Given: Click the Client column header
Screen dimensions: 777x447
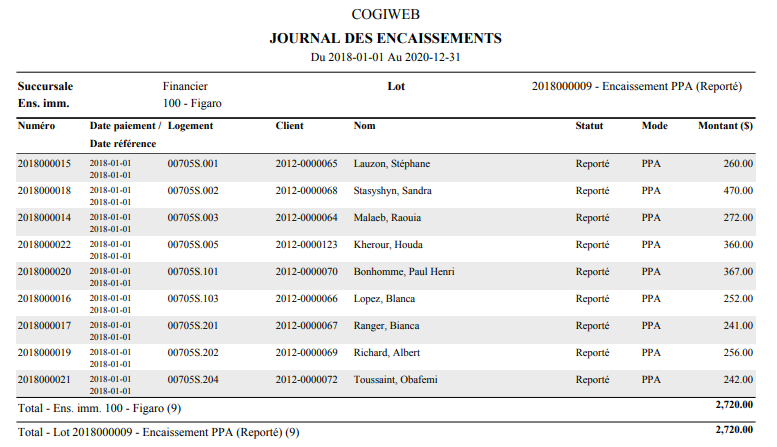Looking at the screenshot, I should point(290,127).
